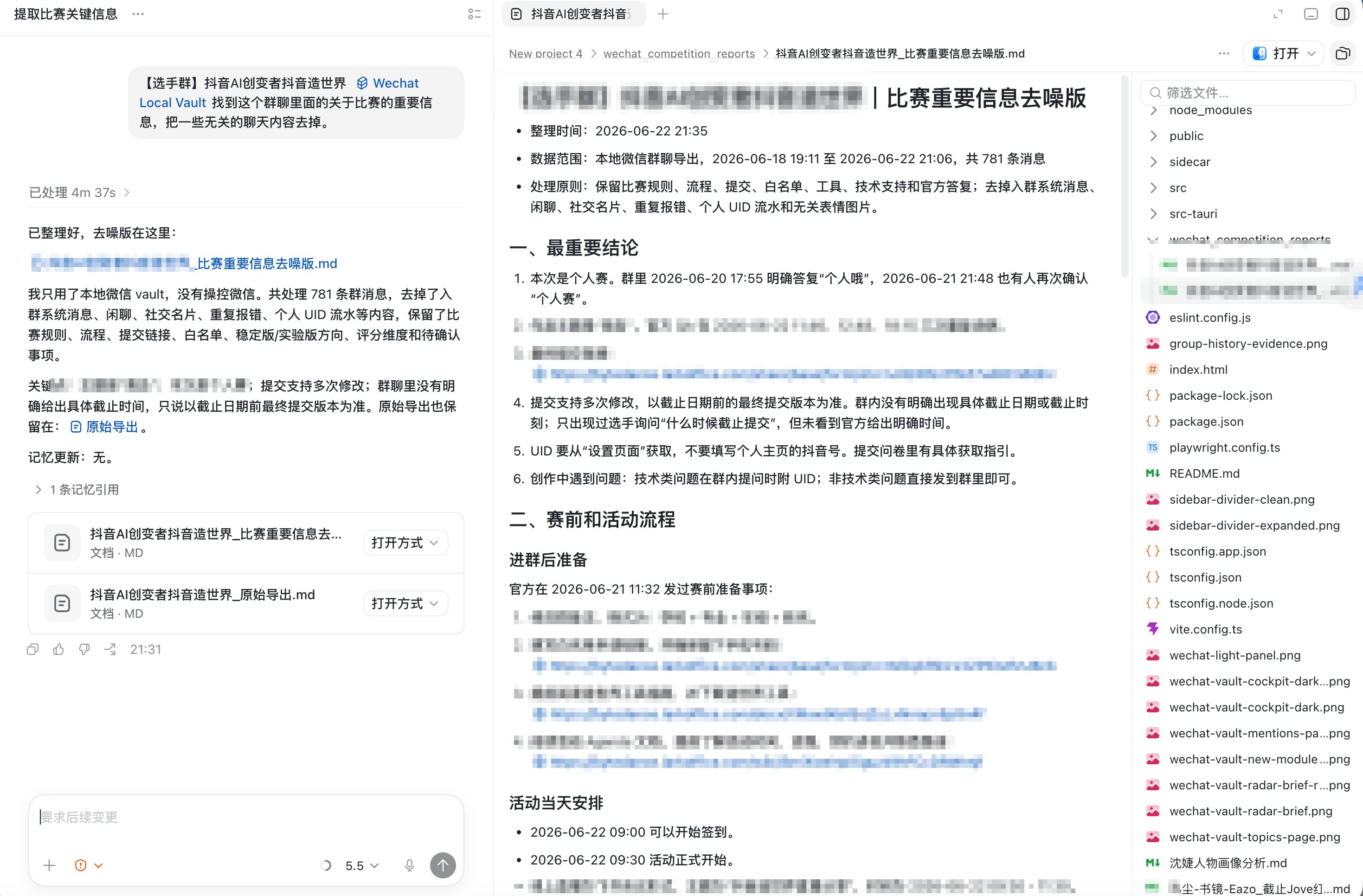Open 打开方式 dropdown for 原始导出.md

pyautogui.click(x=405, y=603)
